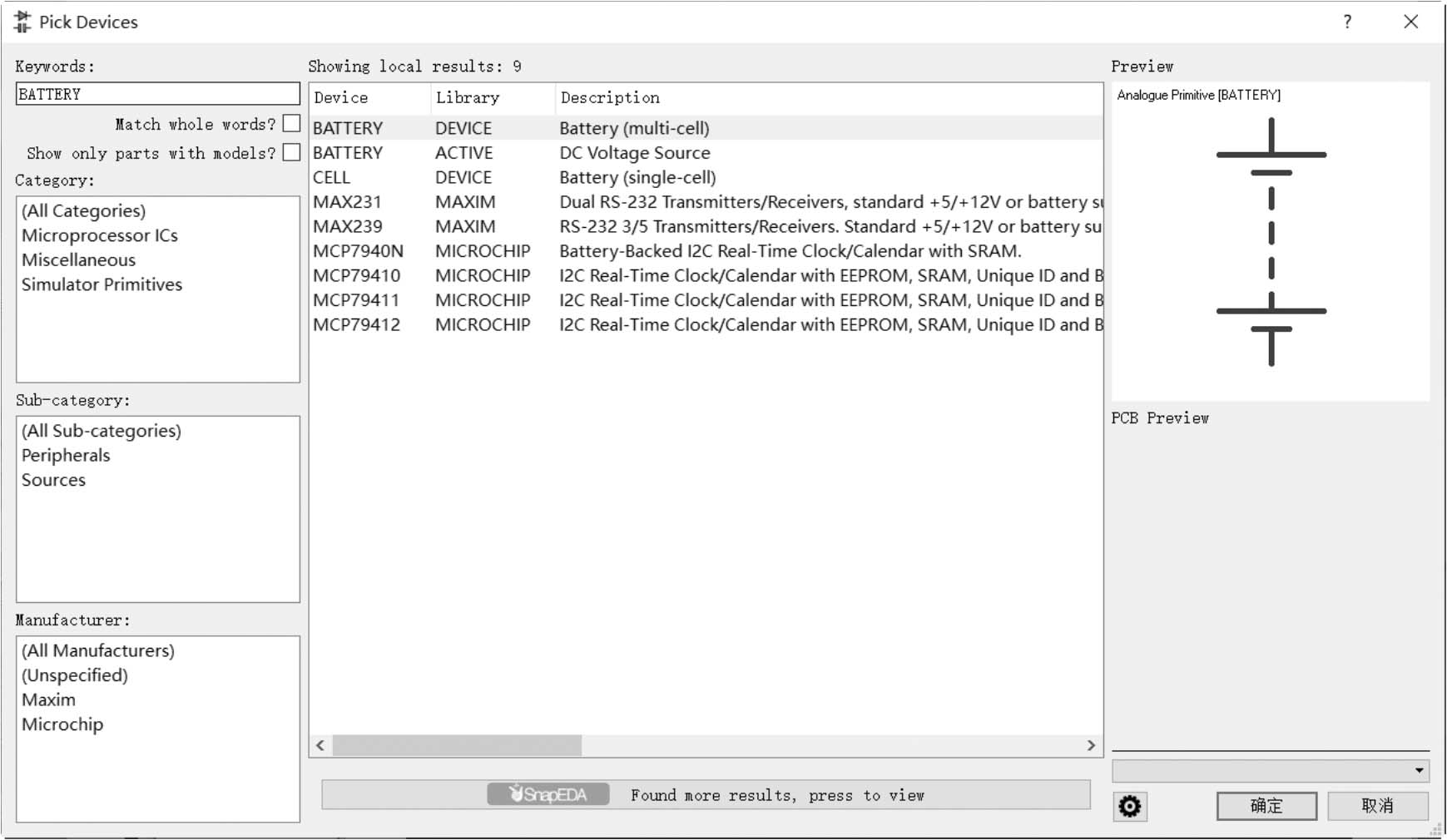Click the 取消 cancel button

point(1377,805)
